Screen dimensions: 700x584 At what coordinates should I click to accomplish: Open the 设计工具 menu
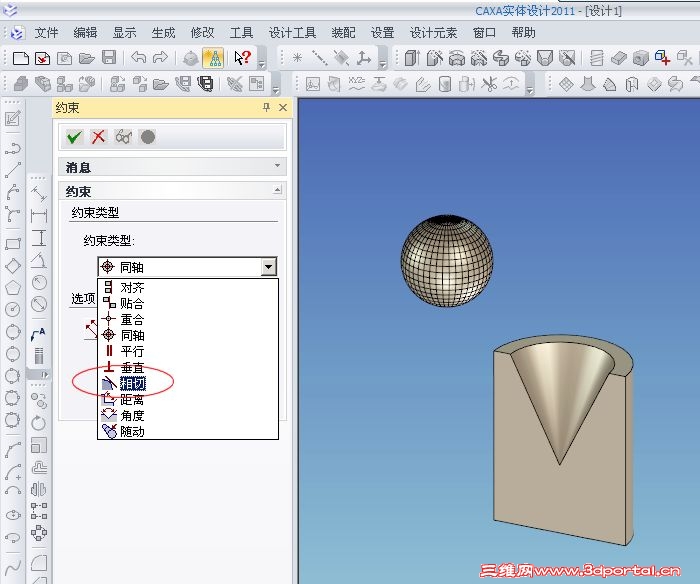(x=292, y=33)
